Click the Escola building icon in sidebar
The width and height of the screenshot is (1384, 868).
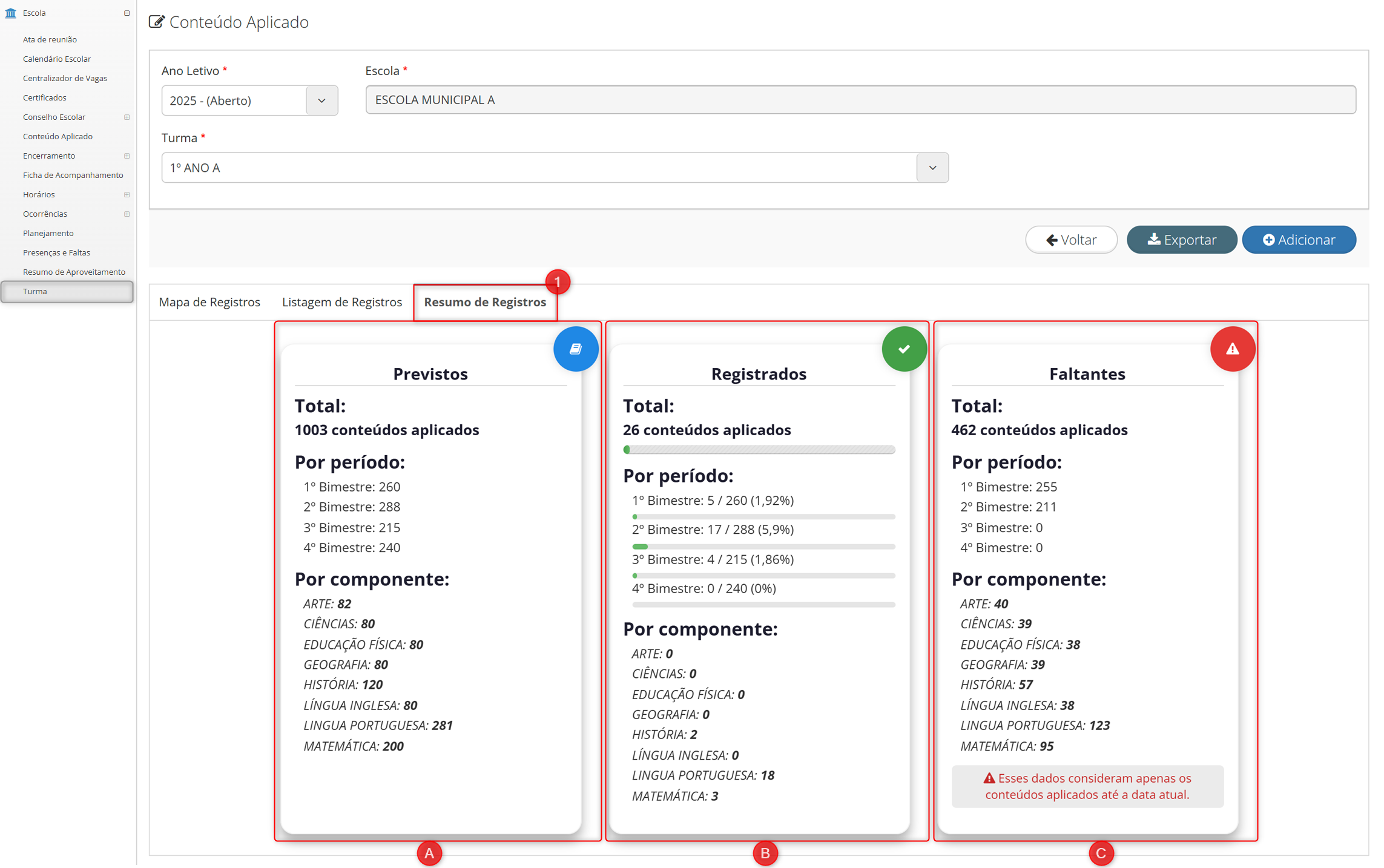coord(10,13)
